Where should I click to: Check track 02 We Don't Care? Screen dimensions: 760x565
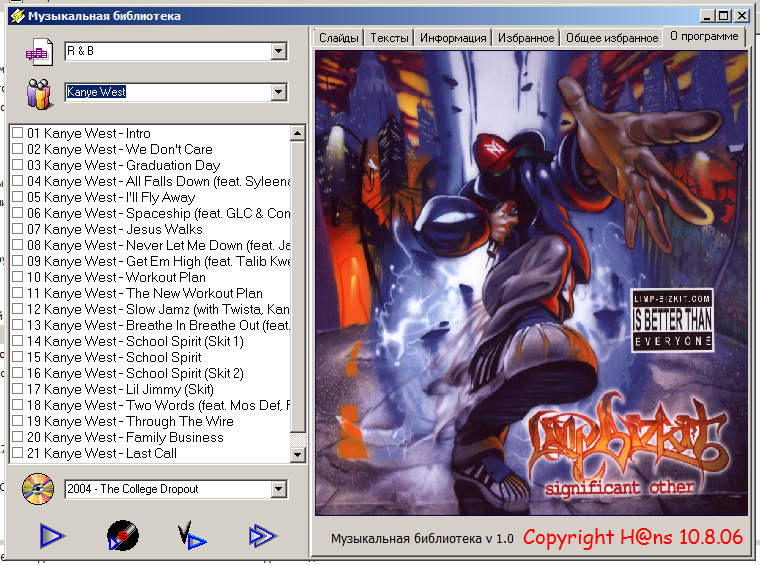coord(17,149)
